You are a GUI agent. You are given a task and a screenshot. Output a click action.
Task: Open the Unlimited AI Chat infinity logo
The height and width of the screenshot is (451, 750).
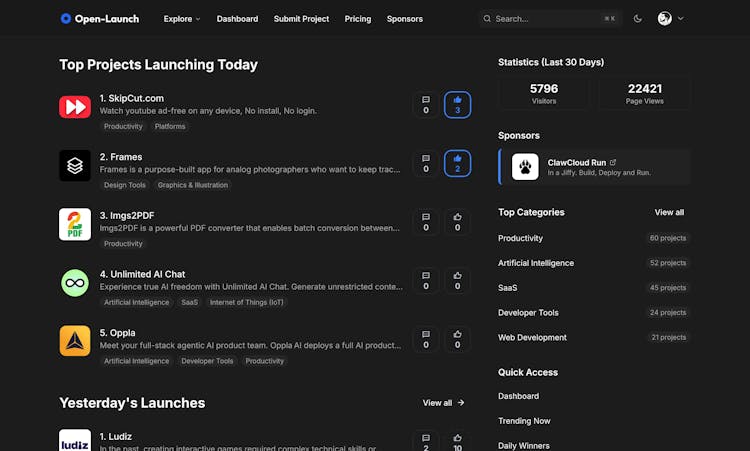point(75,283)
